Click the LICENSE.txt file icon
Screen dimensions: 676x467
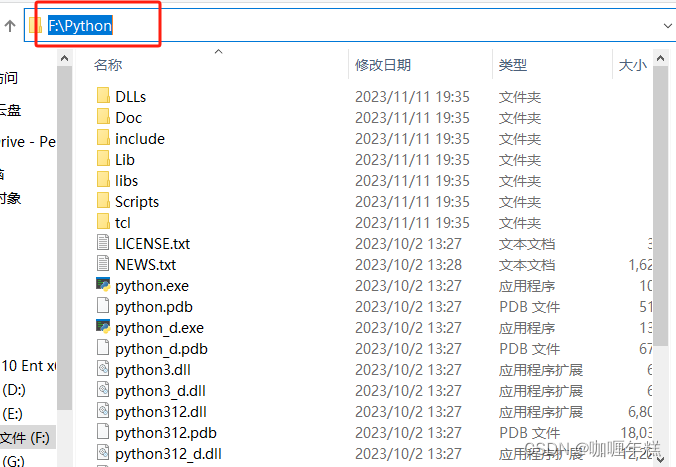tap(103, 242)
